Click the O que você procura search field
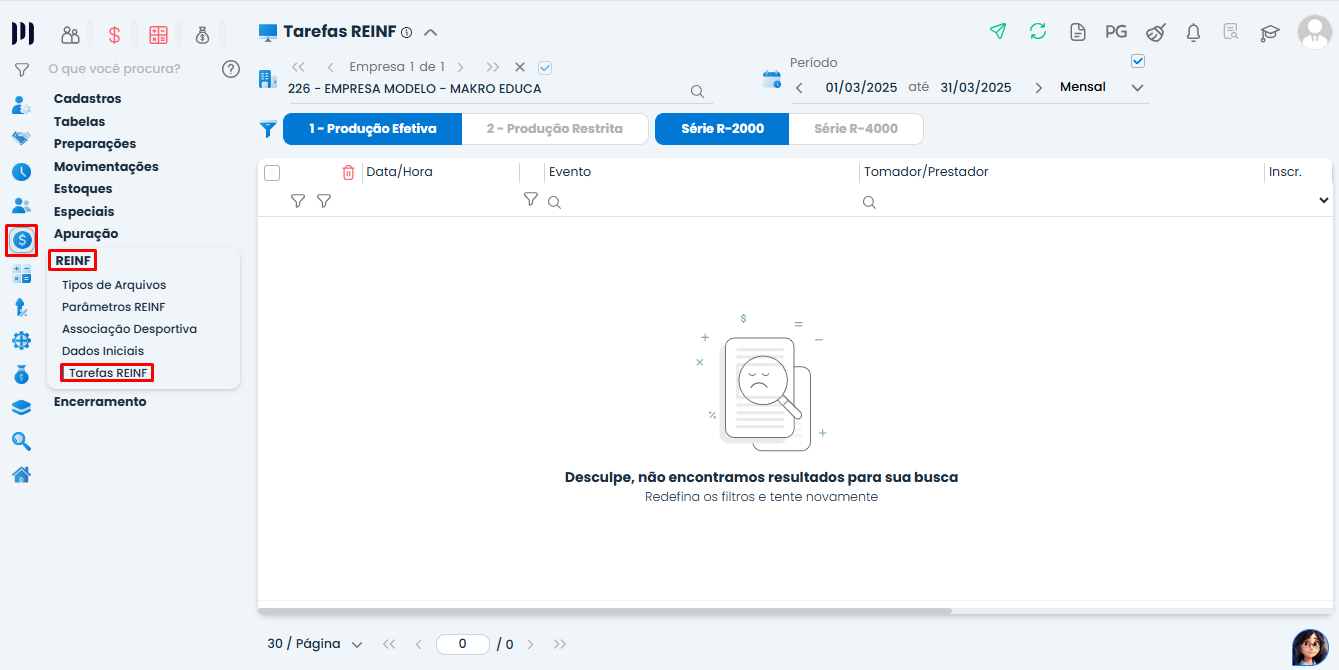Image resolution: width=1339 pixels, height=670 pixels. (x=125, y=69)
